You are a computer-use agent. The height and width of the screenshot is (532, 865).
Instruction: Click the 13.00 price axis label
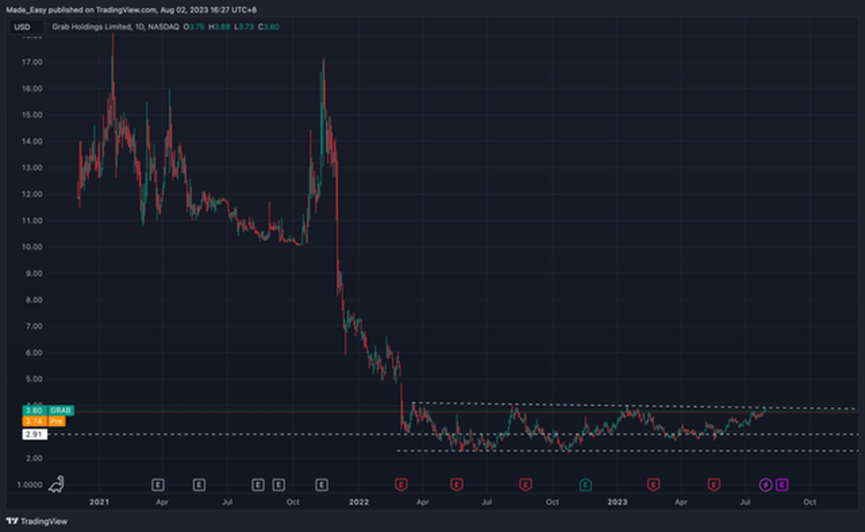click(x=32, y=168)
